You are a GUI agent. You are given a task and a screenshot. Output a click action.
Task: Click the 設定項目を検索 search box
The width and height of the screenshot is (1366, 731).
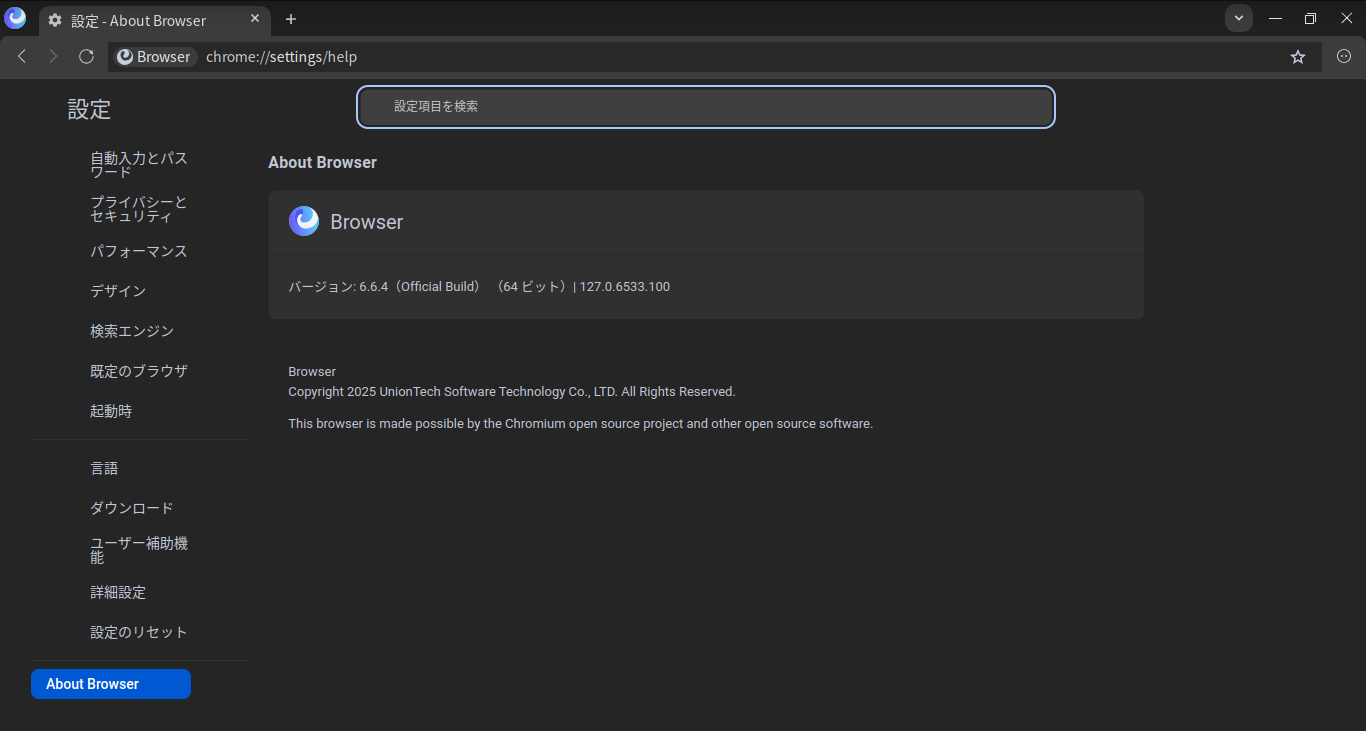705,106
